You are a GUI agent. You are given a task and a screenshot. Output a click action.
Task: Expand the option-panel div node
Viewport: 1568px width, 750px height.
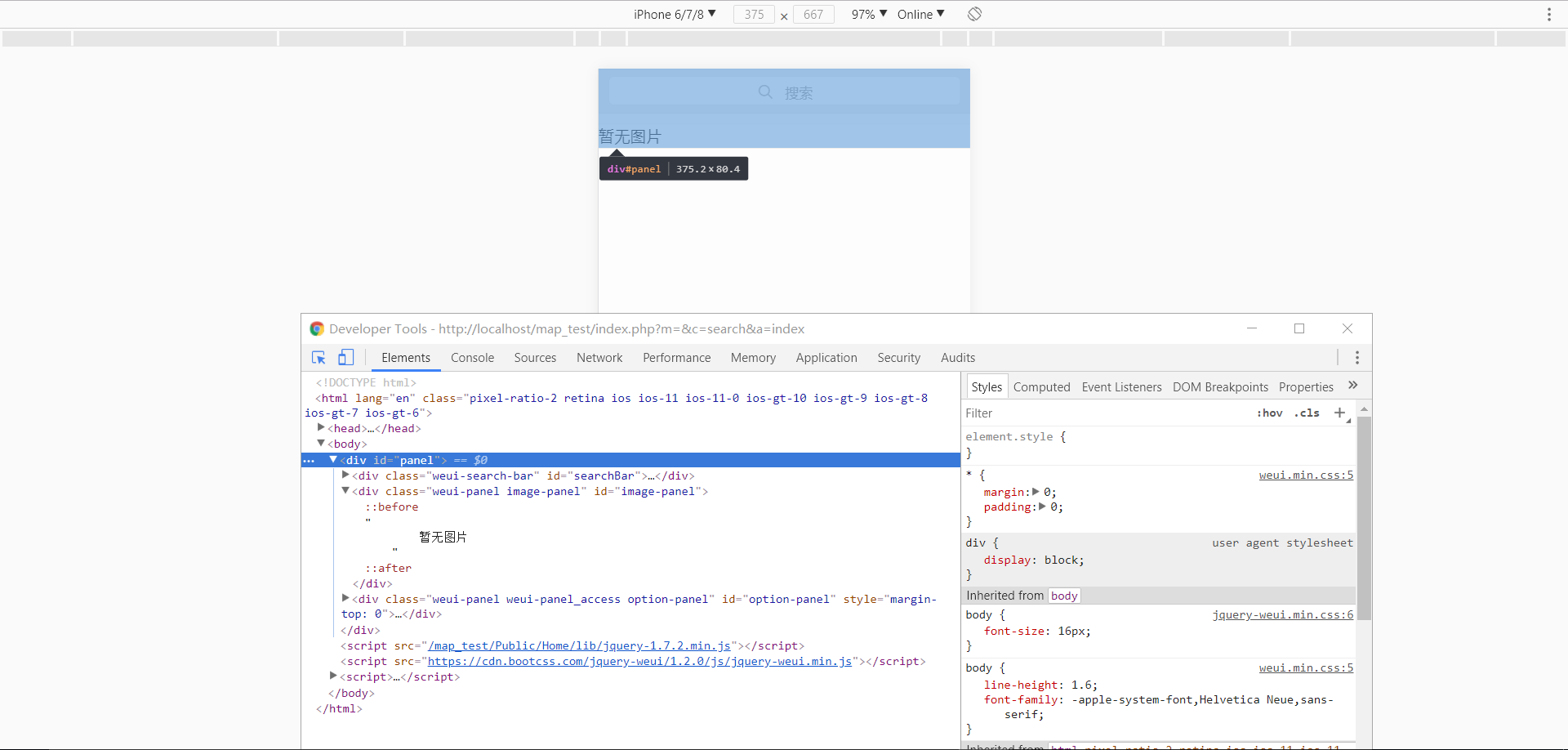click(x=345, y=598)
